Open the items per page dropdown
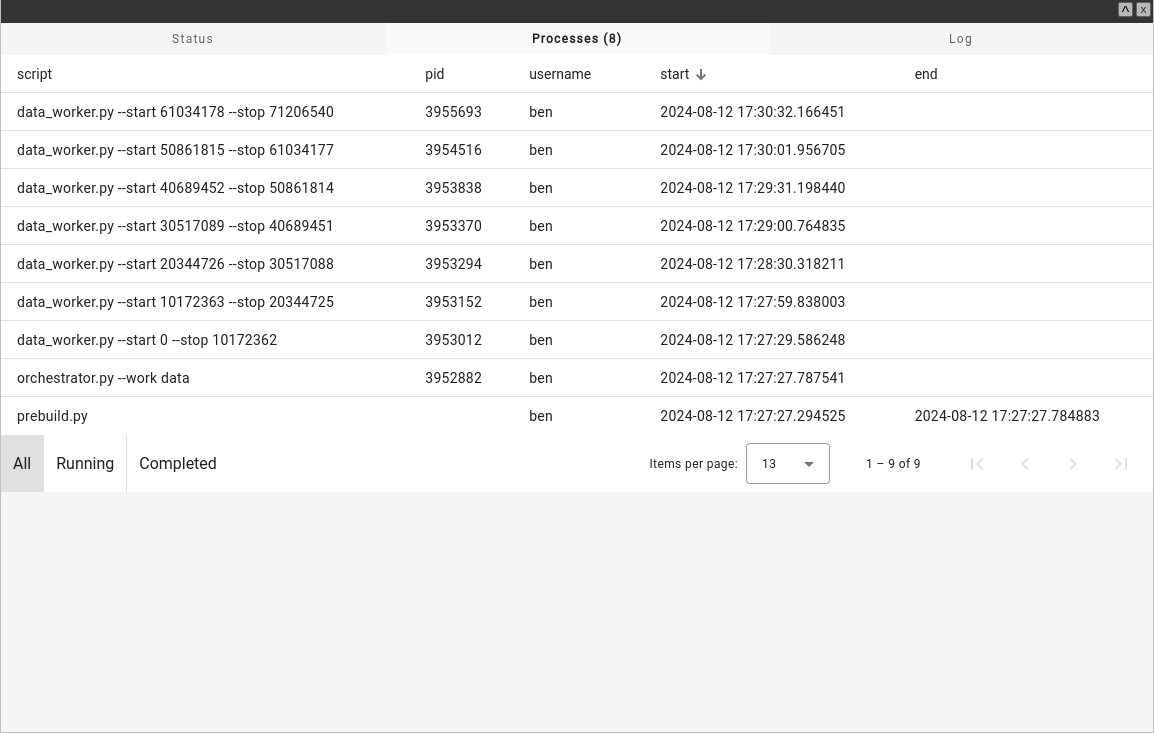The width and height of the screenshot is (1154, 733). [788, 463]
